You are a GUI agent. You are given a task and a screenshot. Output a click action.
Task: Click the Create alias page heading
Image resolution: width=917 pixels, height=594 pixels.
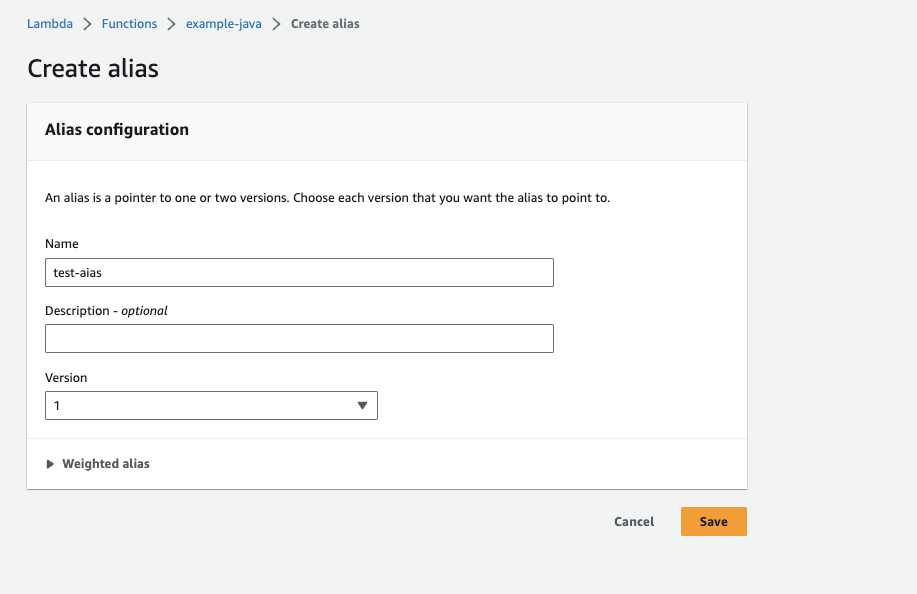point(93,68)
